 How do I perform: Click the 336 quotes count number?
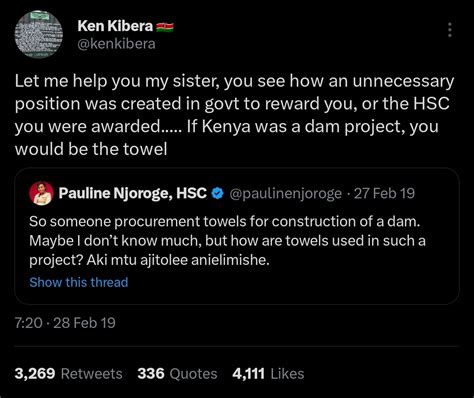point(151,374)
